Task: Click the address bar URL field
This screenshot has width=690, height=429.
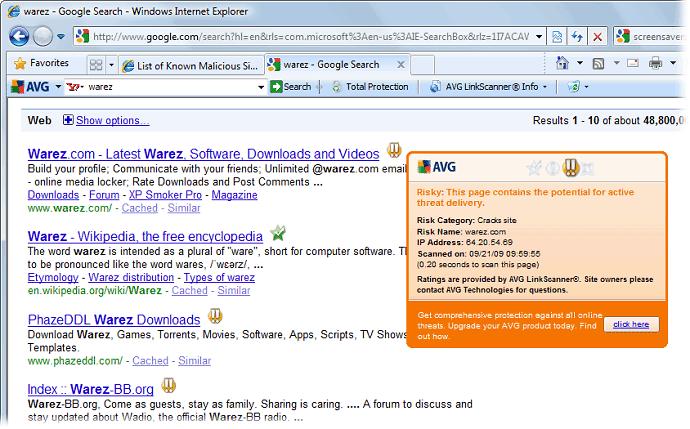Action: (304, 37)
